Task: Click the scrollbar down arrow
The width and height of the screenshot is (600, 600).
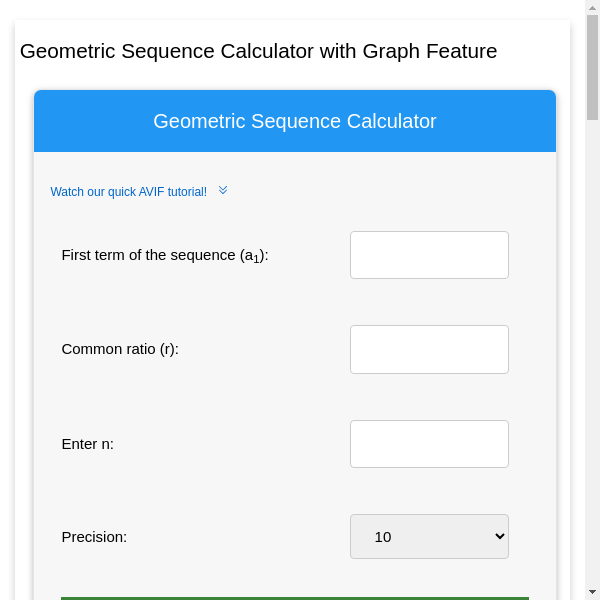Action: click(592, 591)
